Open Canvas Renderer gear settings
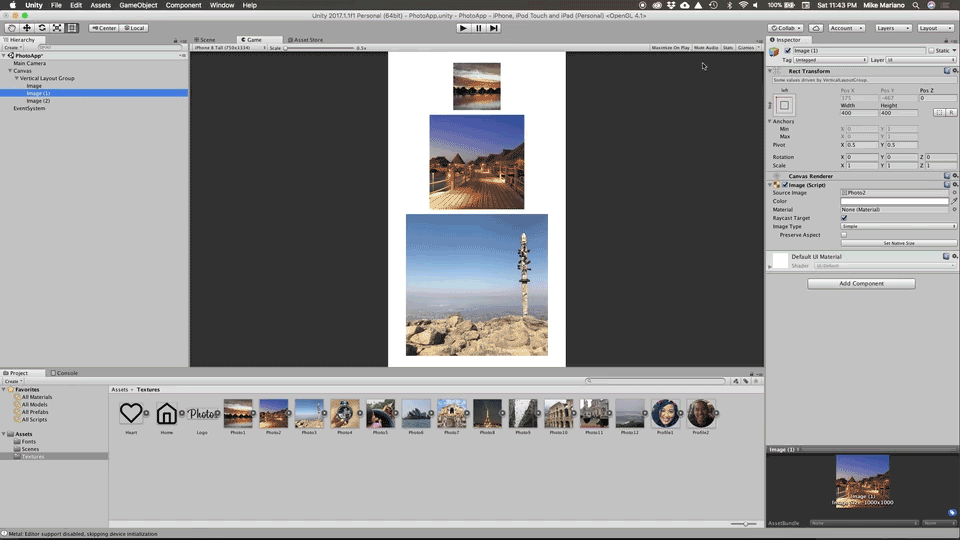This screenshot has width=960, height=540. pos(954,176)
